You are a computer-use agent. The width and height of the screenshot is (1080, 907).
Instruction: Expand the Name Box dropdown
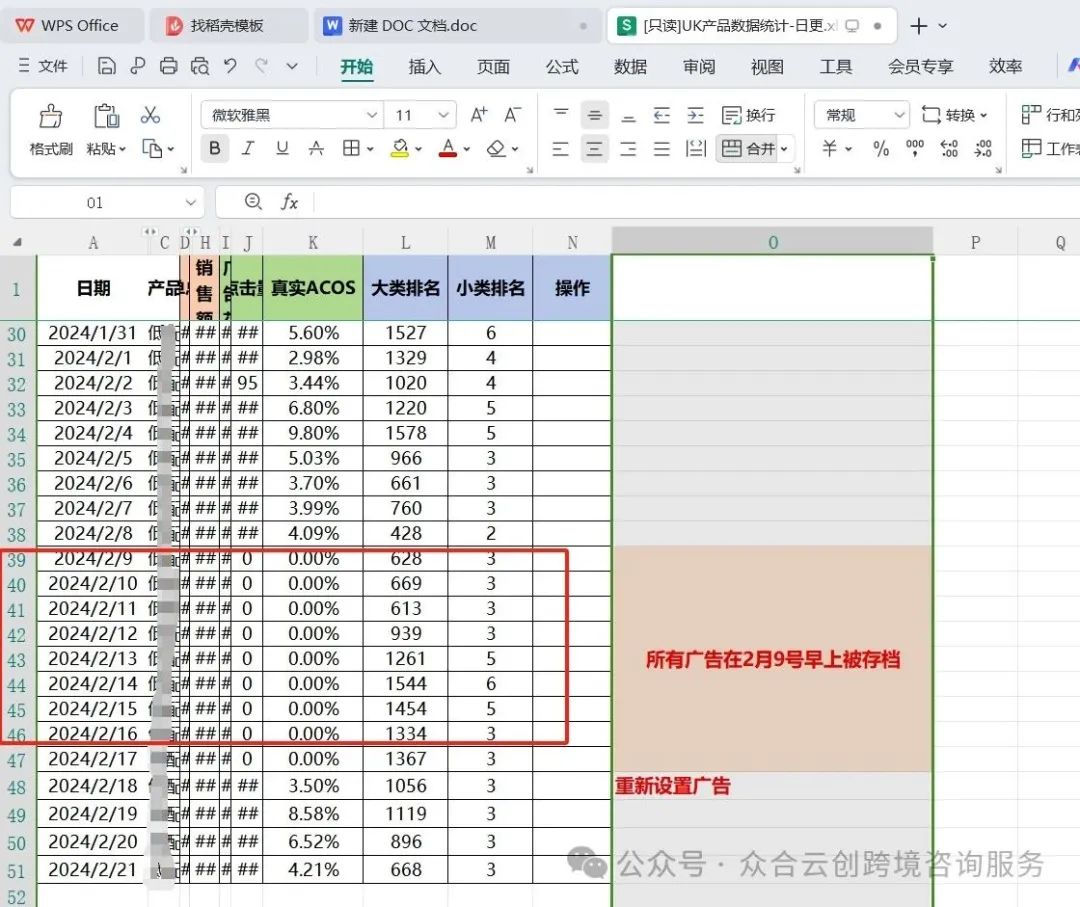[191, 202]
